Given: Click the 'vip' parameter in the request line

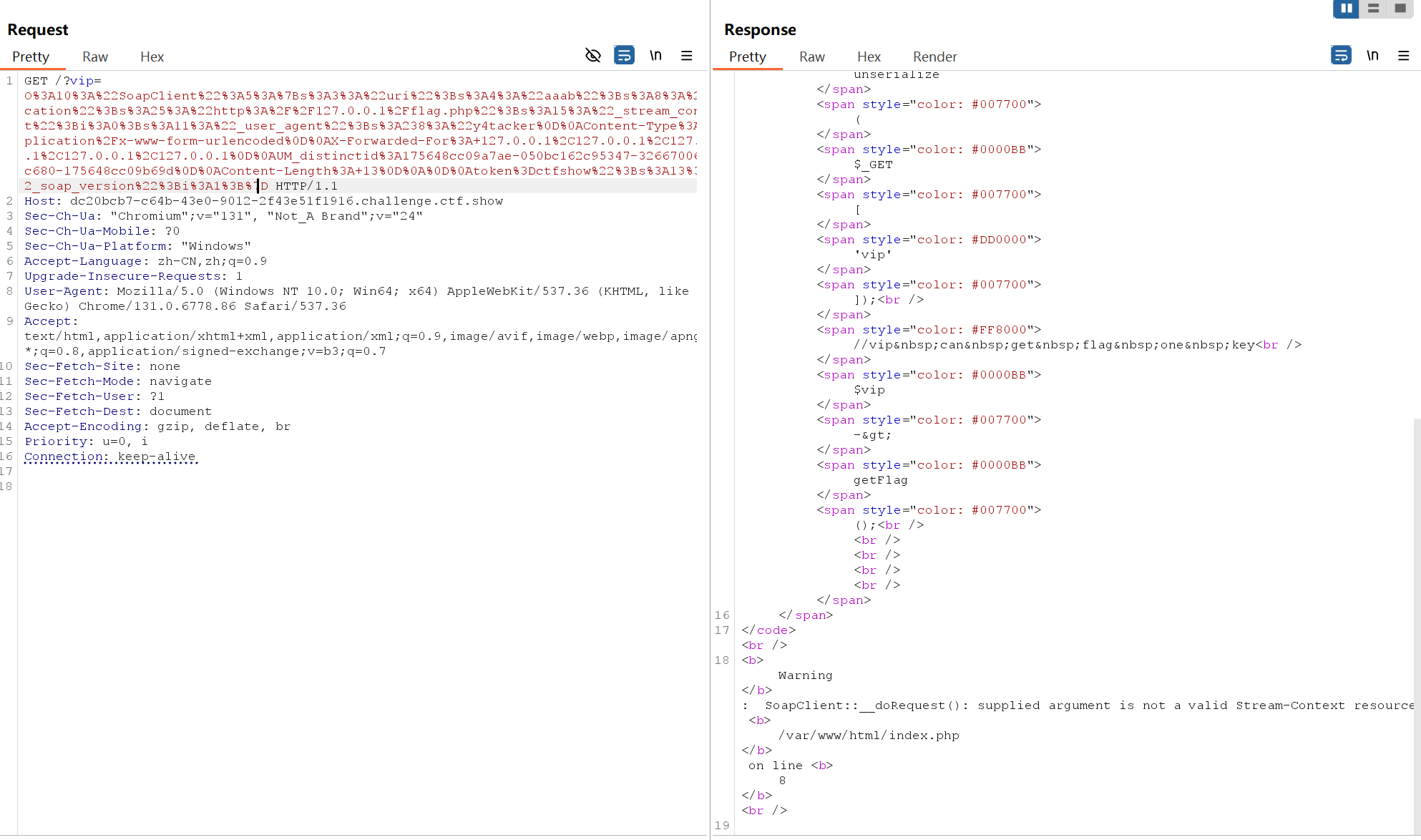Looking at the screenshot, I should coord(83,80).
